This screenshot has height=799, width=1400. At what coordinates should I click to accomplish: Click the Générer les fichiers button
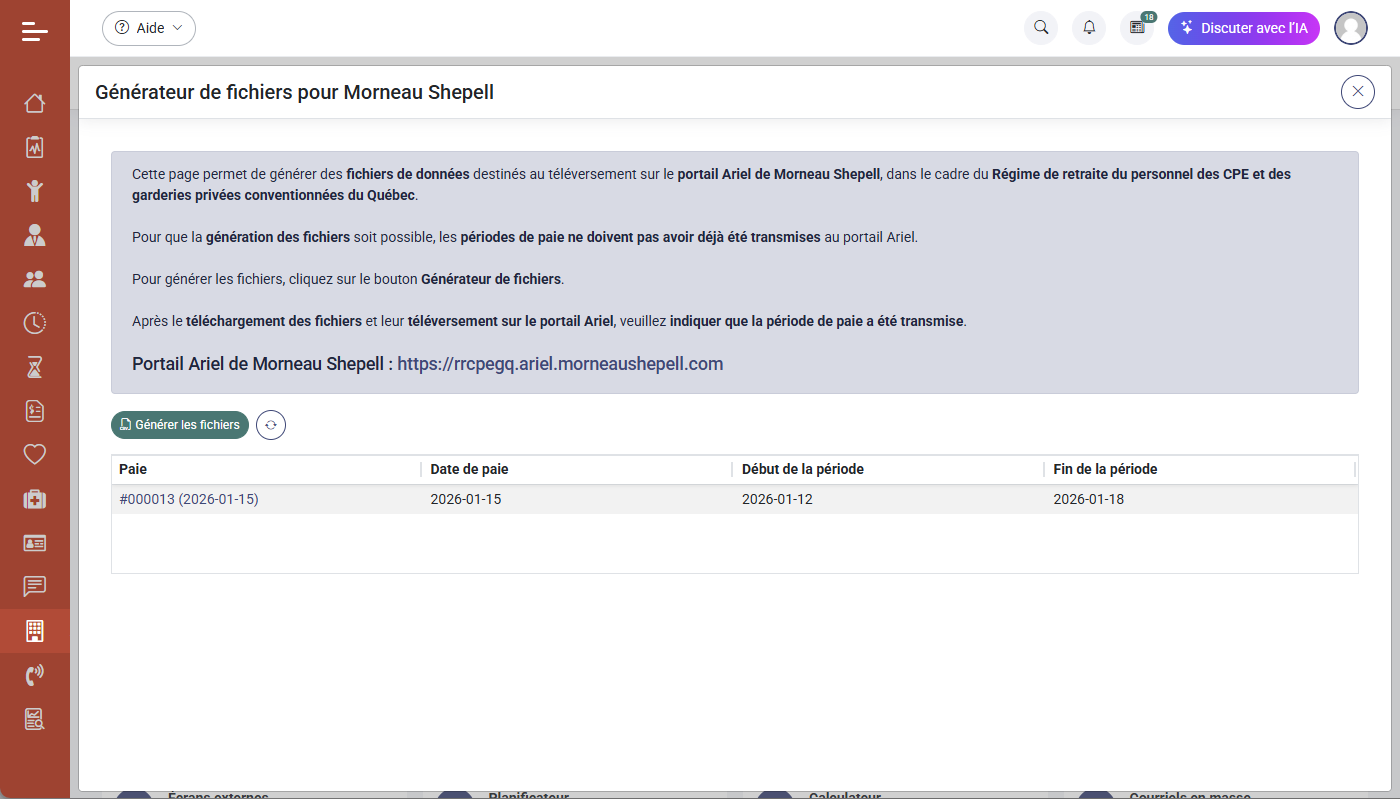point(180,424)
